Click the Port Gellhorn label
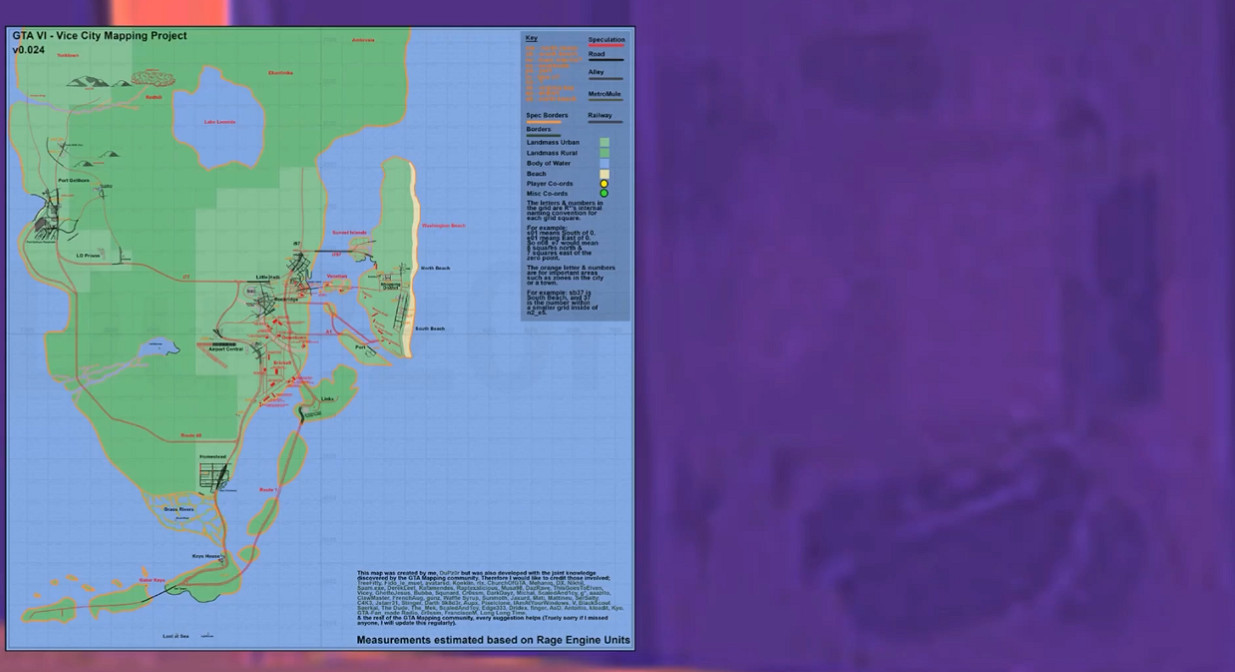The width and height of the screenshot is (1235, 672). pyautogui.click(x=74, y=180)
